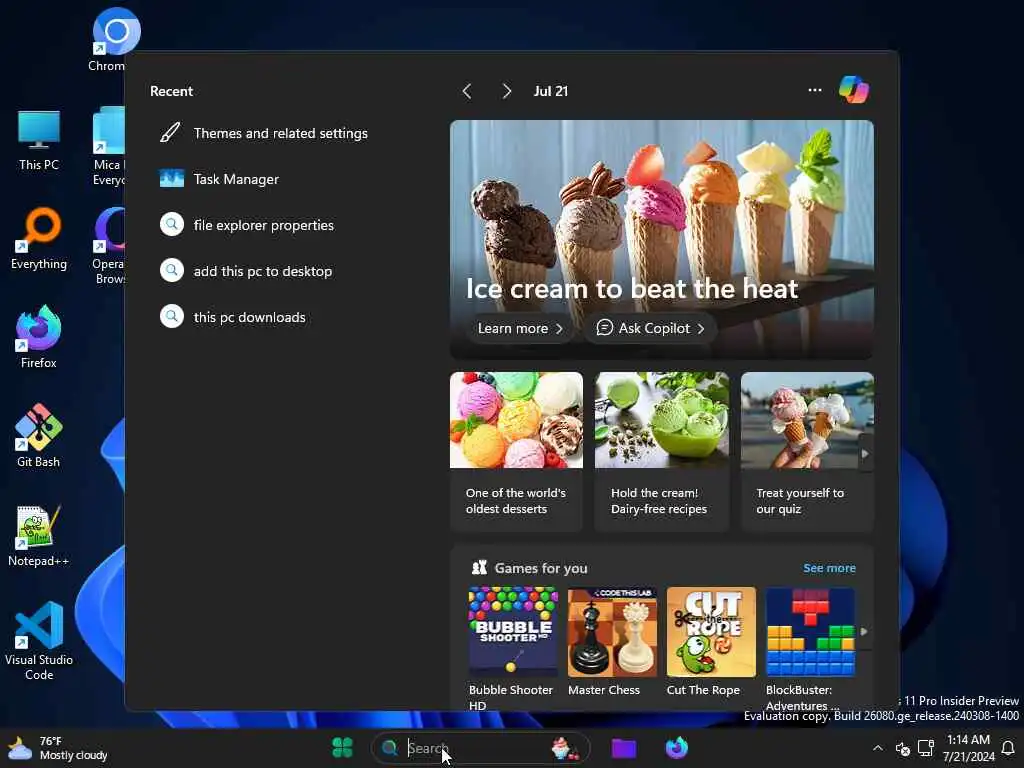Open Bubble Shooter HD game
This screenshot has height=768, width=1024.
(x=513, y=648)
